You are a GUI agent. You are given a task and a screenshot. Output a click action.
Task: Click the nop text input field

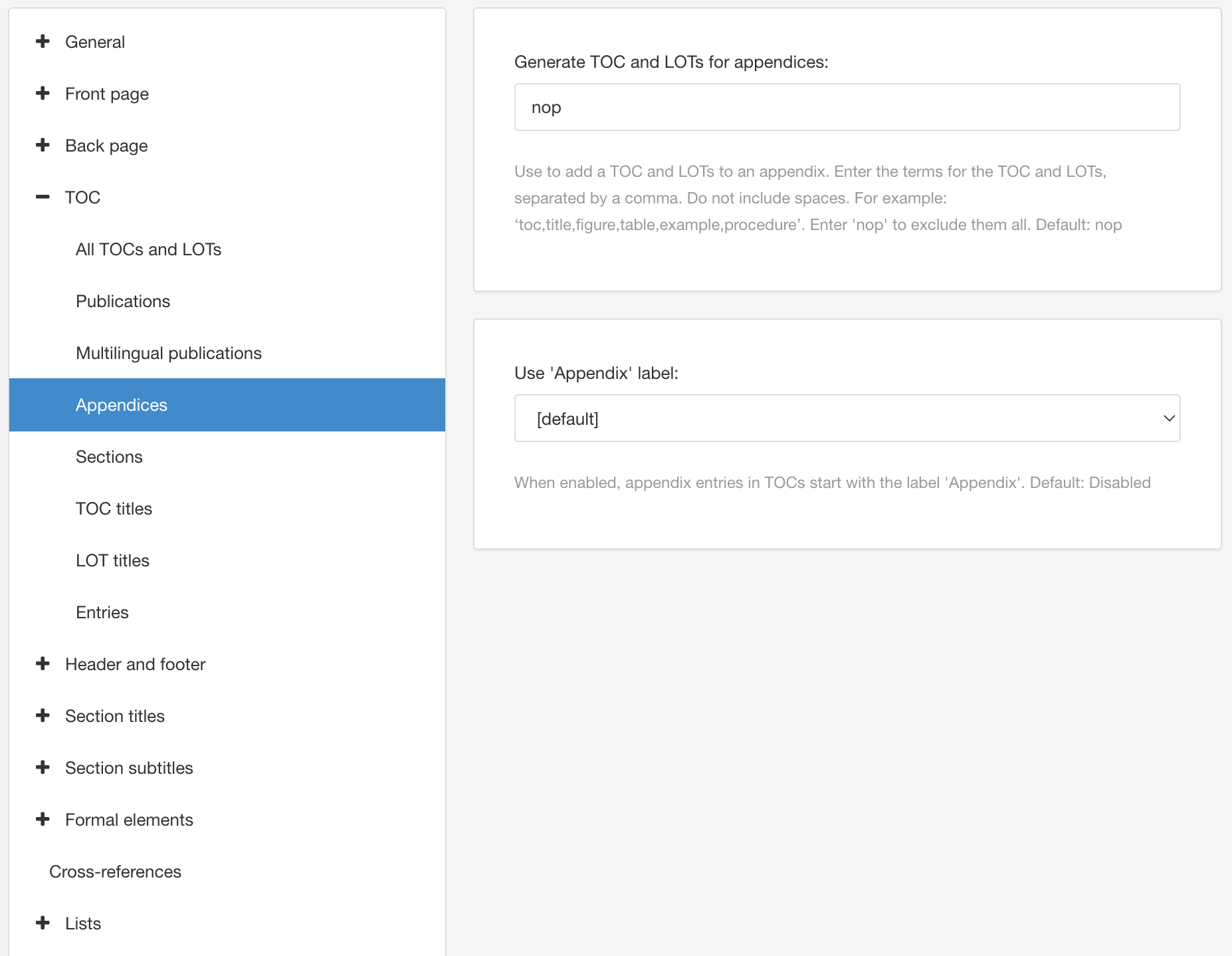click(x=847, y=106)
